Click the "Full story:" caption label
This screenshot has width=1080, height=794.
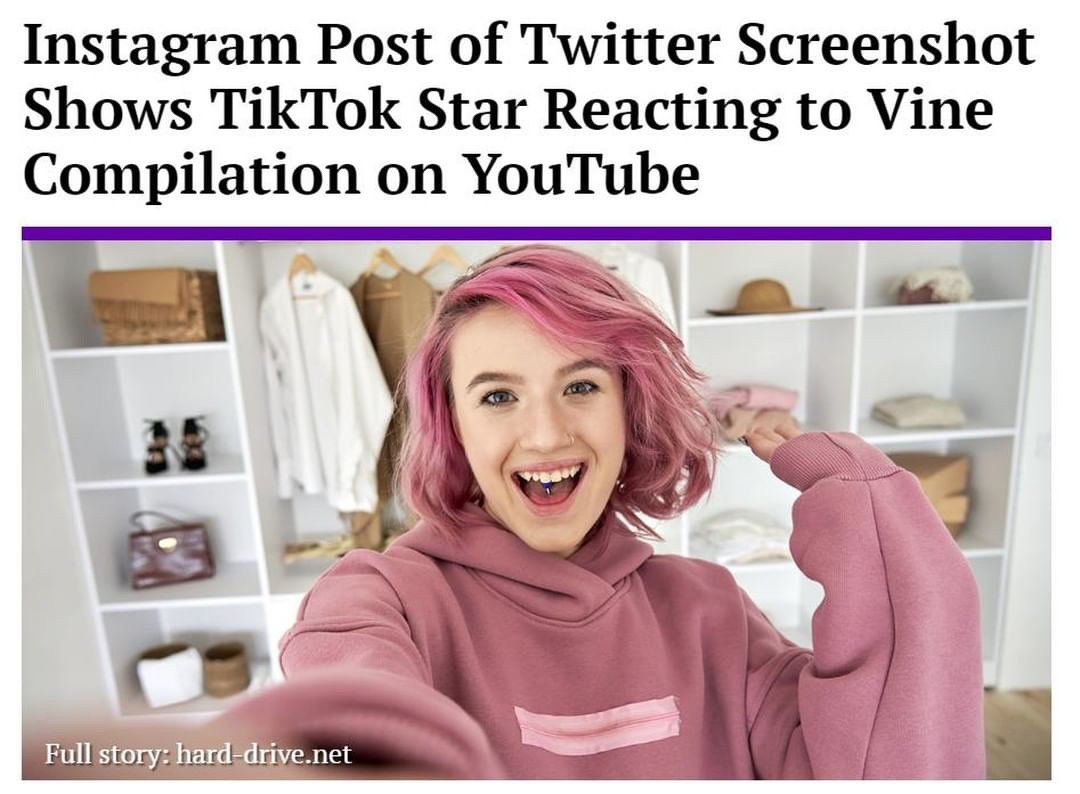pyautogui.click(x=107, y=753)
